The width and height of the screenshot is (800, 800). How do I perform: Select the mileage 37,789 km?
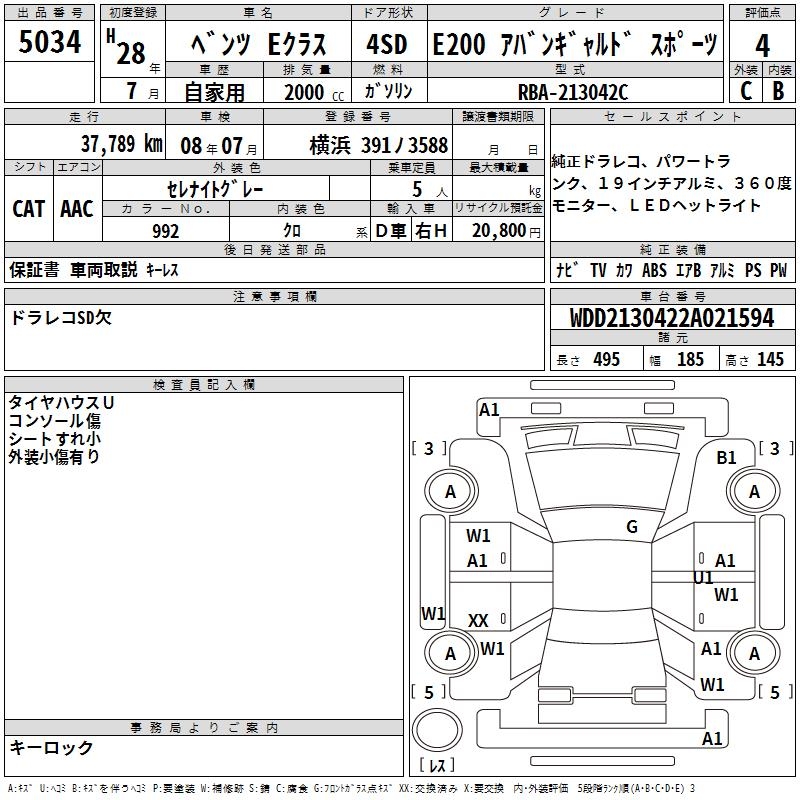121,144
